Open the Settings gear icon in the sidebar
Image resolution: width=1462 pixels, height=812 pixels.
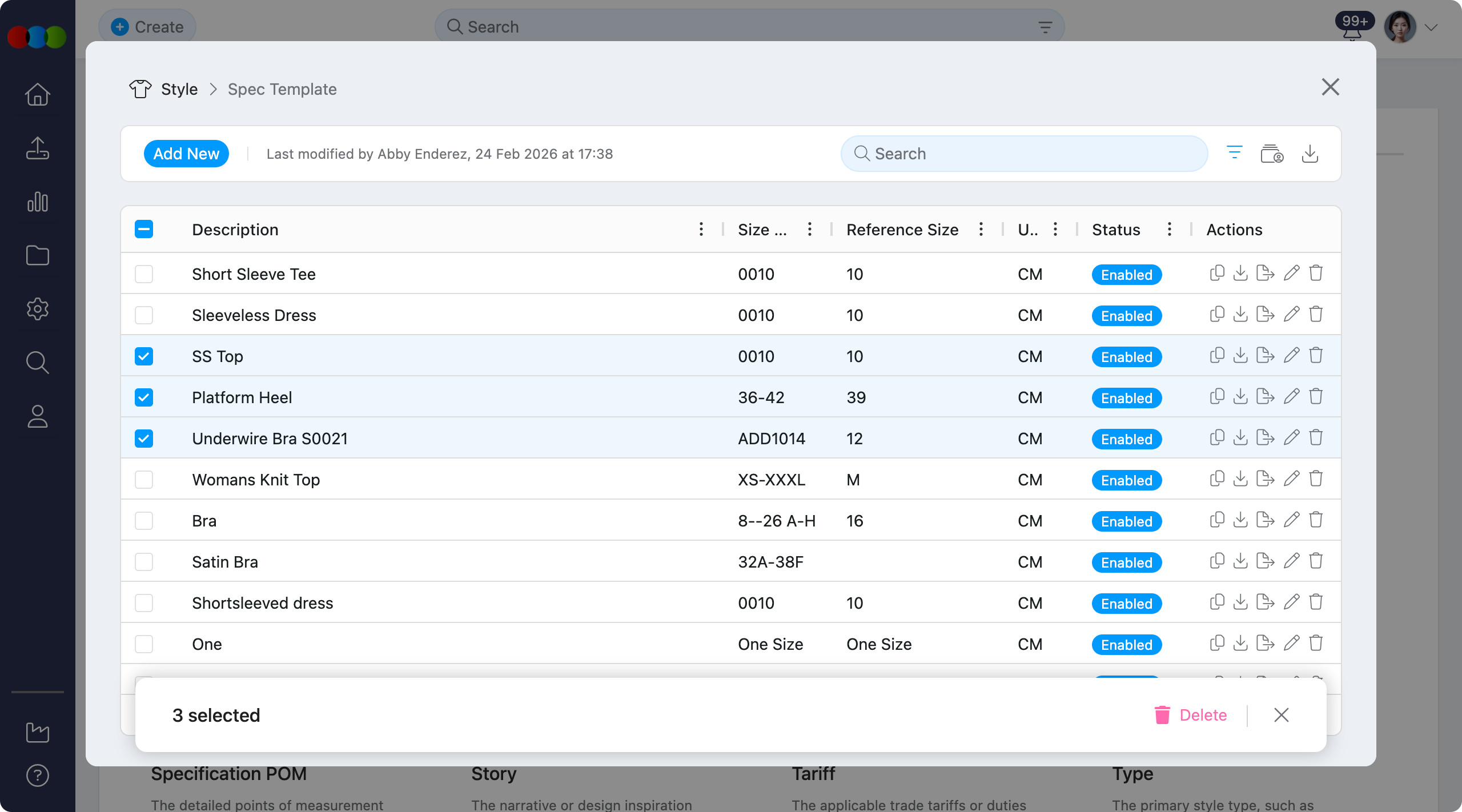(37, 309)
